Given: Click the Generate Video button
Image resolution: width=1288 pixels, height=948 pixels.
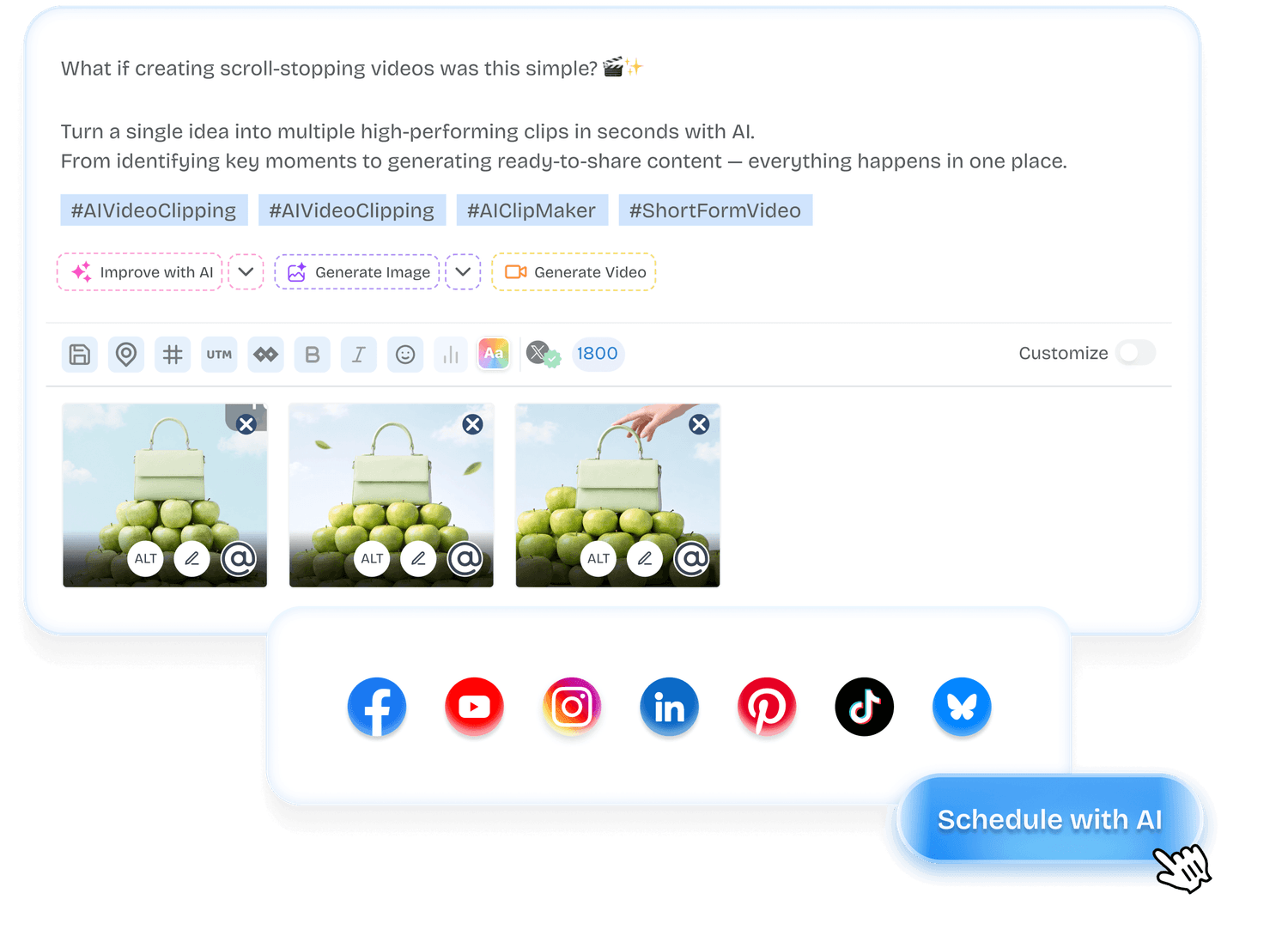Looking at the screenshot, I should pos(574,272).
